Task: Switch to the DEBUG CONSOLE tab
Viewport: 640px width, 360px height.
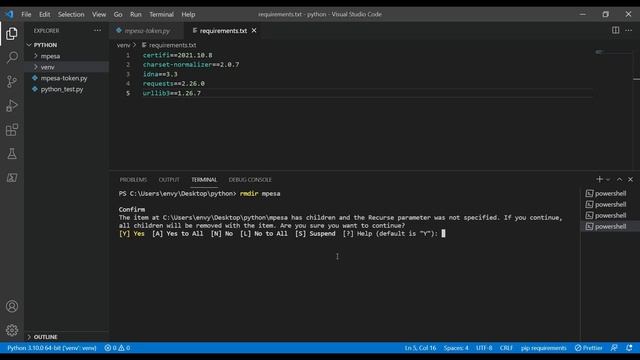Action: [250, 180]
